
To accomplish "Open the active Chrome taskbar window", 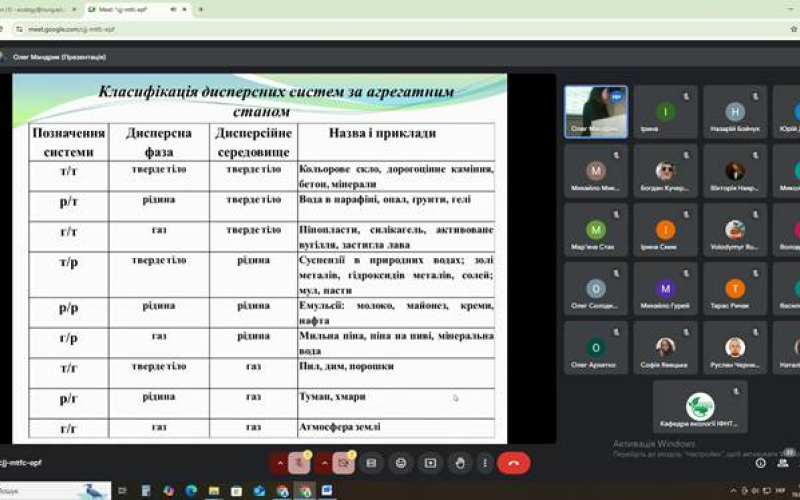I will (305, 491).
